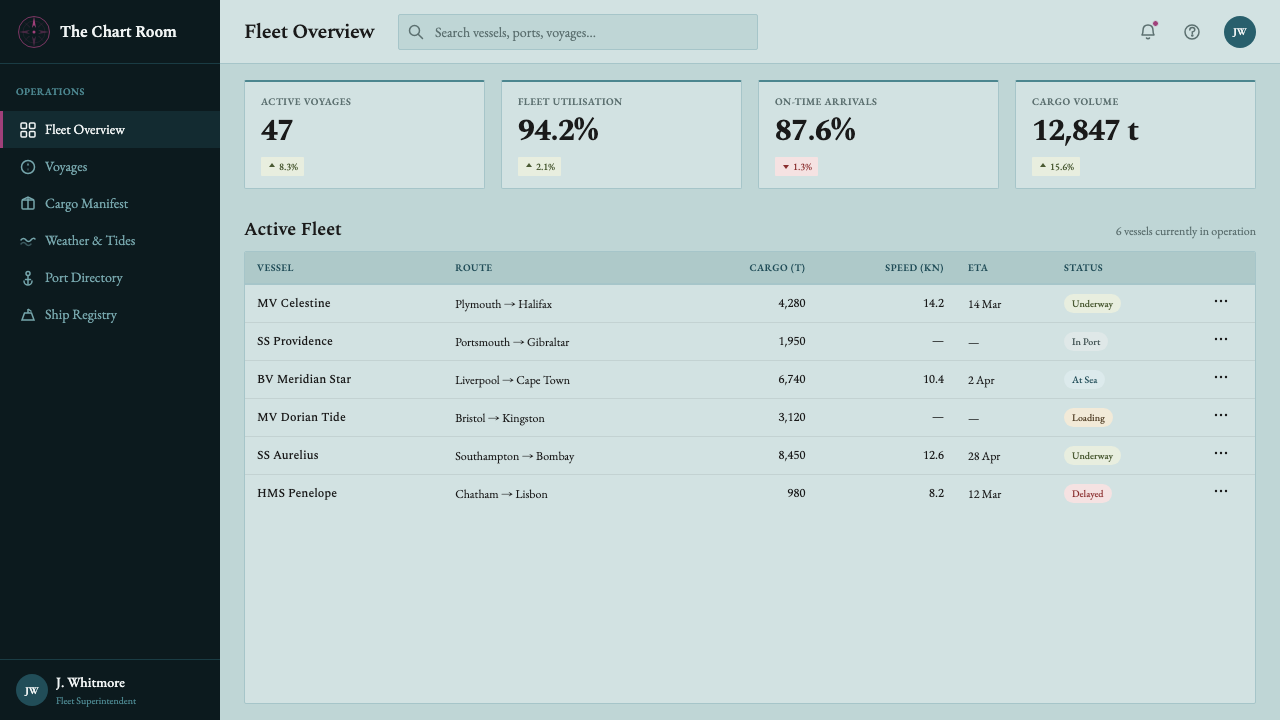Focus the vessel search field
Screen dimensions: 1280x720
(578, 32)
